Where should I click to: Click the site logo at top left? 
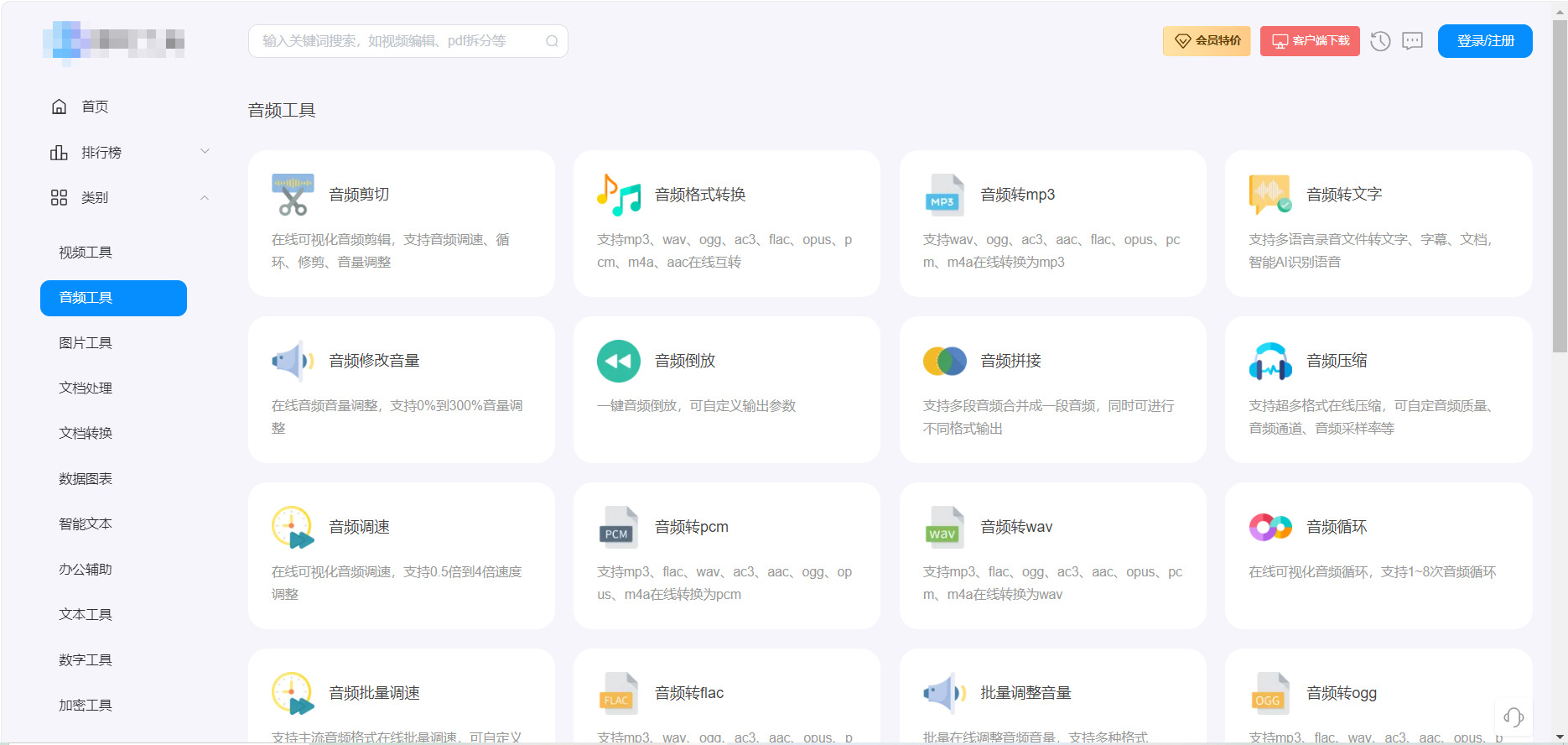tap(114, 41)
